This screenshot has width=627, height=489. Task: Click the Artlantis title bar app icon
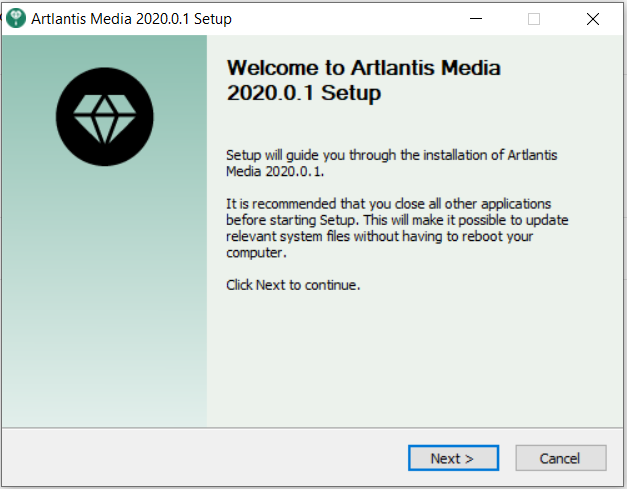click(16, 18)
